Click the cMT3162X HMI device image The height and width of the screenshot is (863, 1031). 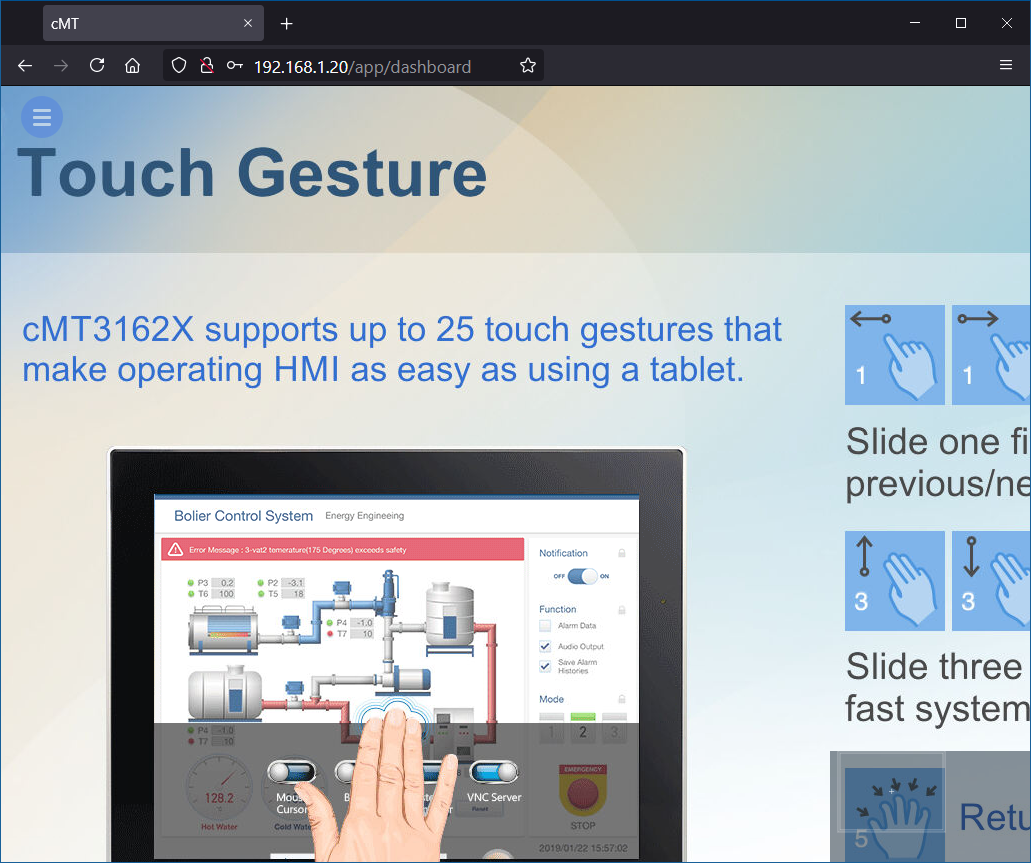[396, 654]
